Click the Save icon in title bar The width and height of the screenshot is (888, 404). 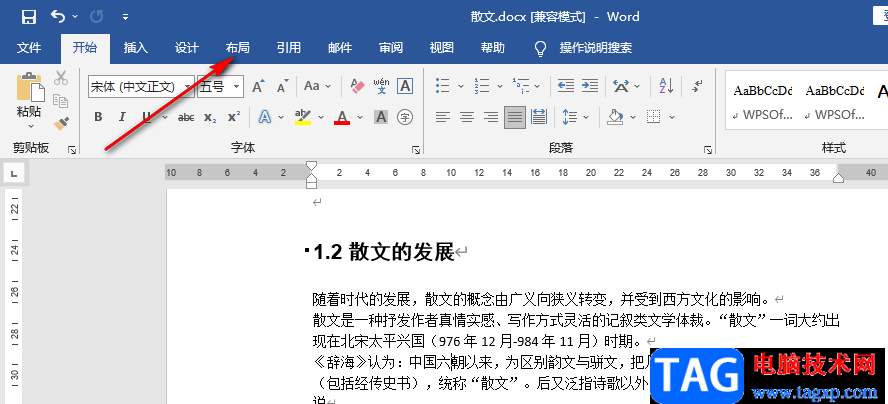[28, 17]
